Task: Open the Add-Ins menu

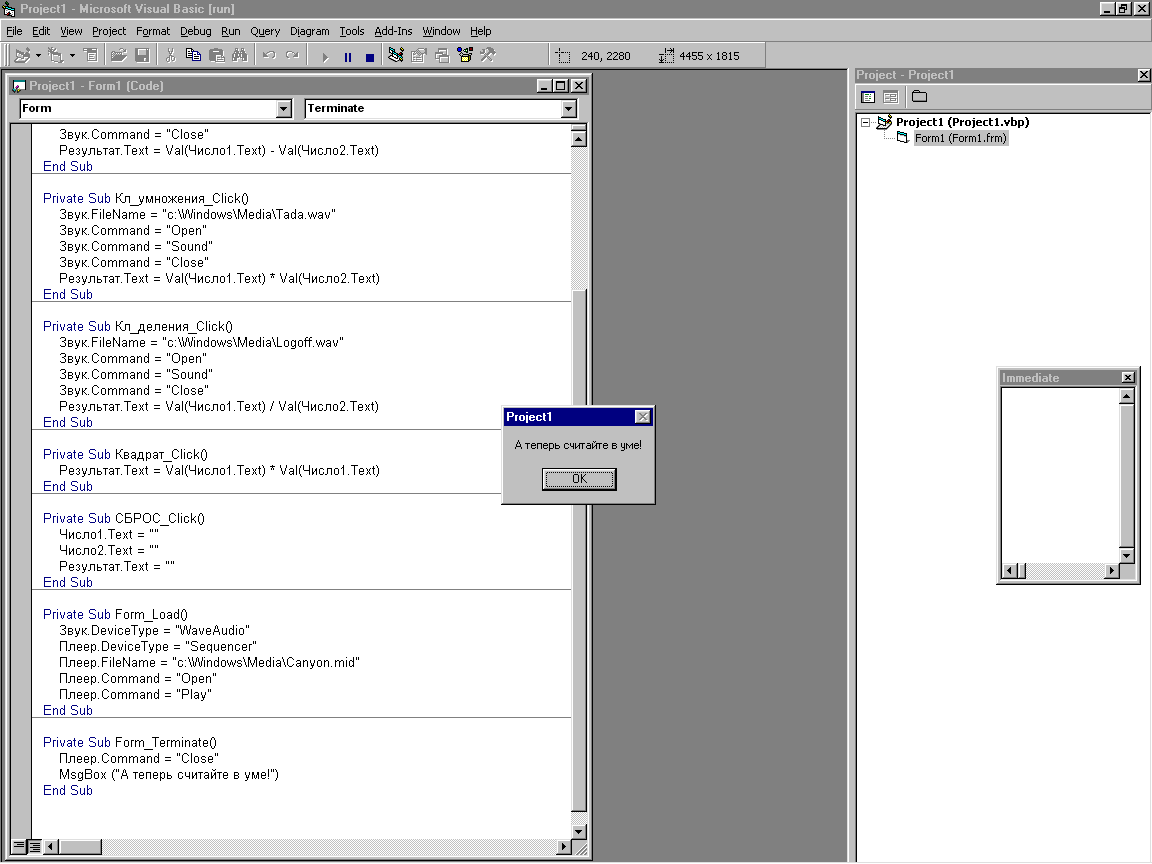Action: [393, 31]
